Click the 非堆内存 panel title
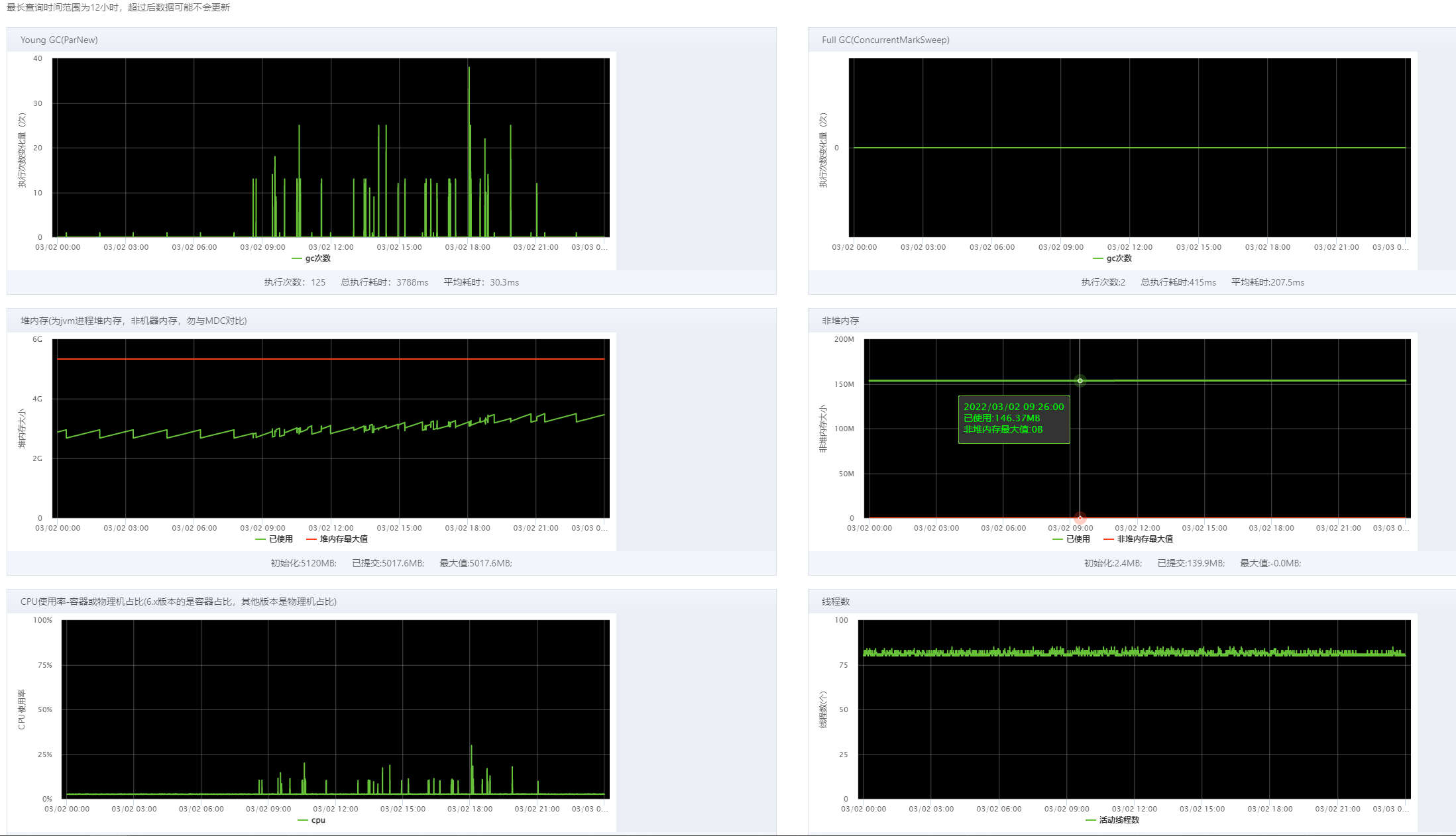The image size is (1456, 836). coord(840,321)
